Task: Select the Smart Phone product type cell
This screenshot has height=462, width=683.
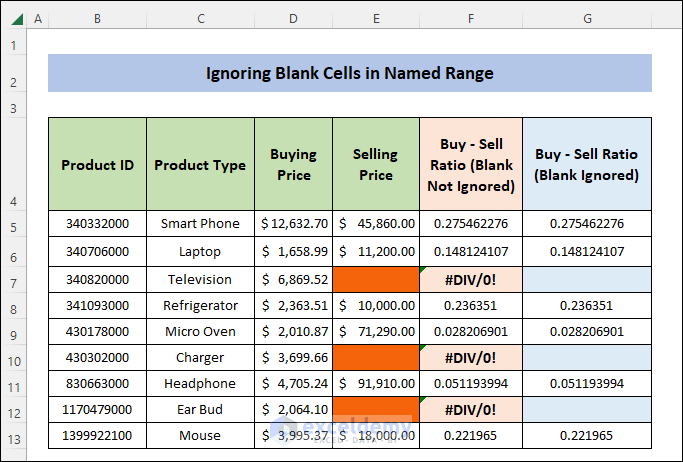Action: 200,224
